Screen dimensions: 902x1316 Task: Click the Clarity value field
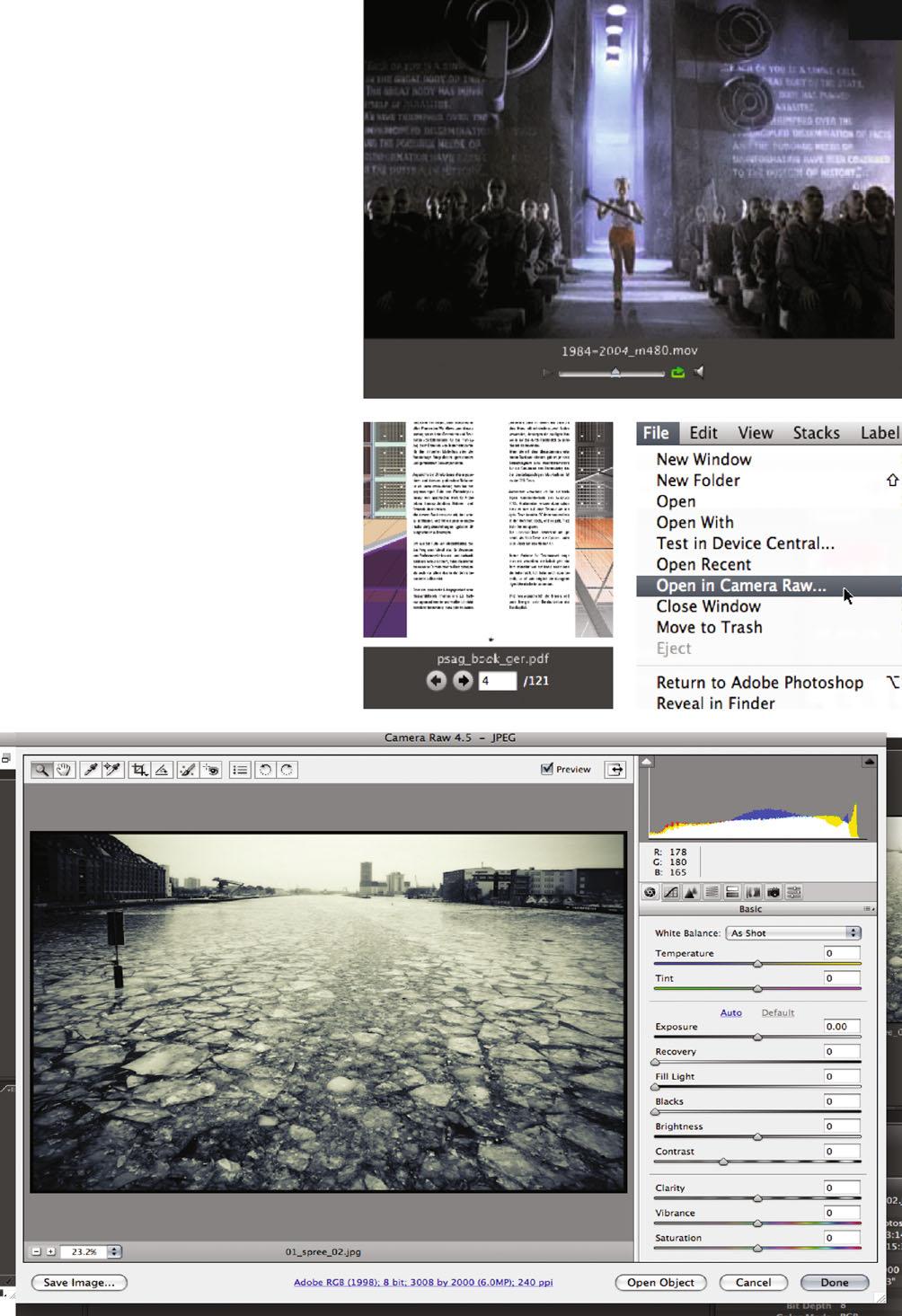click(842, 1188)
